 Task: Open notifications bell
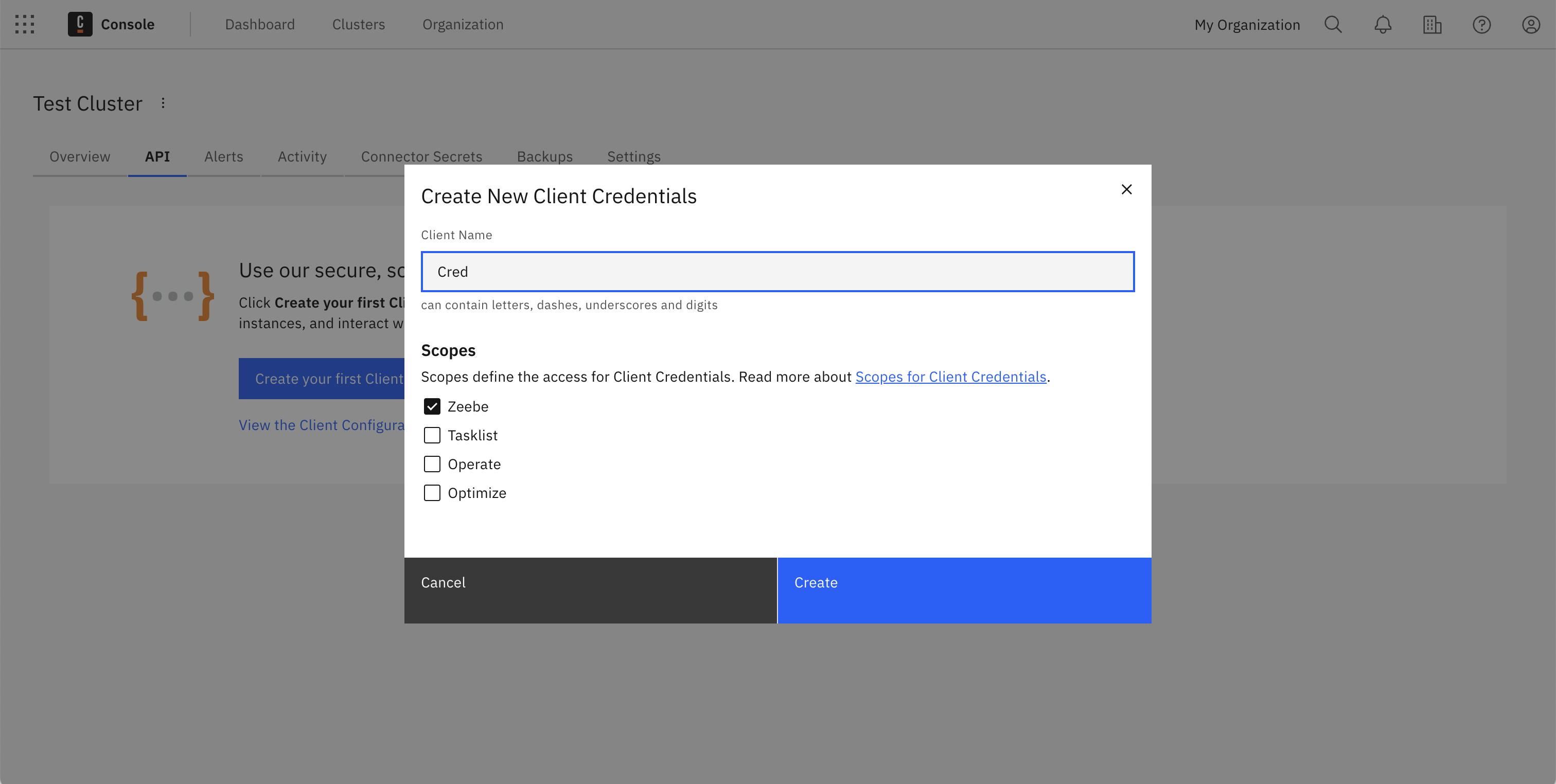pos(1383,24)
